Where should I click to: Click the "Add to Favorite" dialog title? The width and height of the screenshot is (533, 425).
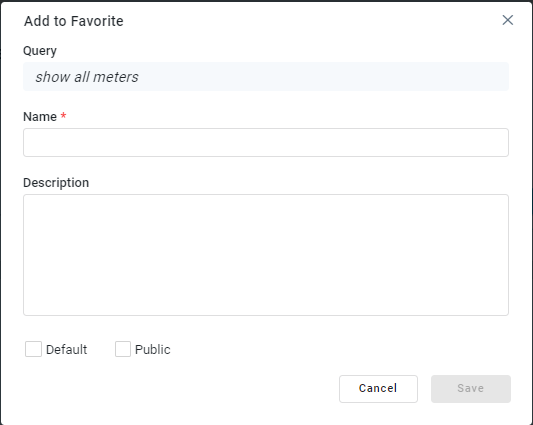[74, 21]
